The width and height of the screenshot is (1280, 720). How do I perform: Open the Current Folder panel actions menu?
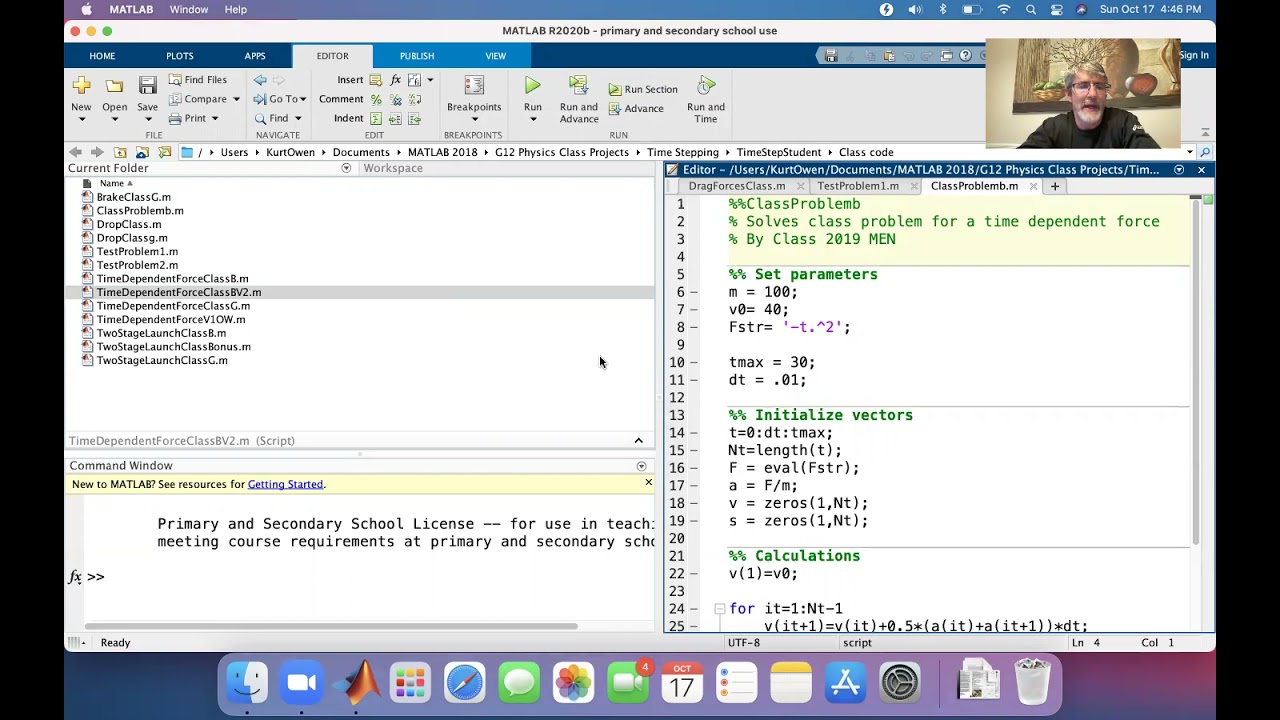(346, 168)
